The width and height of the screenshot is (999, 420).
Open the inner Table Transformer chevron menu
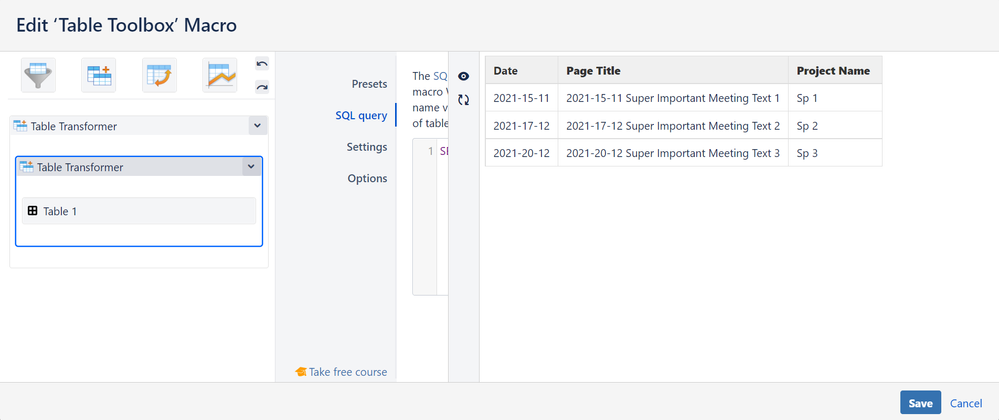[x=251, y=167]
